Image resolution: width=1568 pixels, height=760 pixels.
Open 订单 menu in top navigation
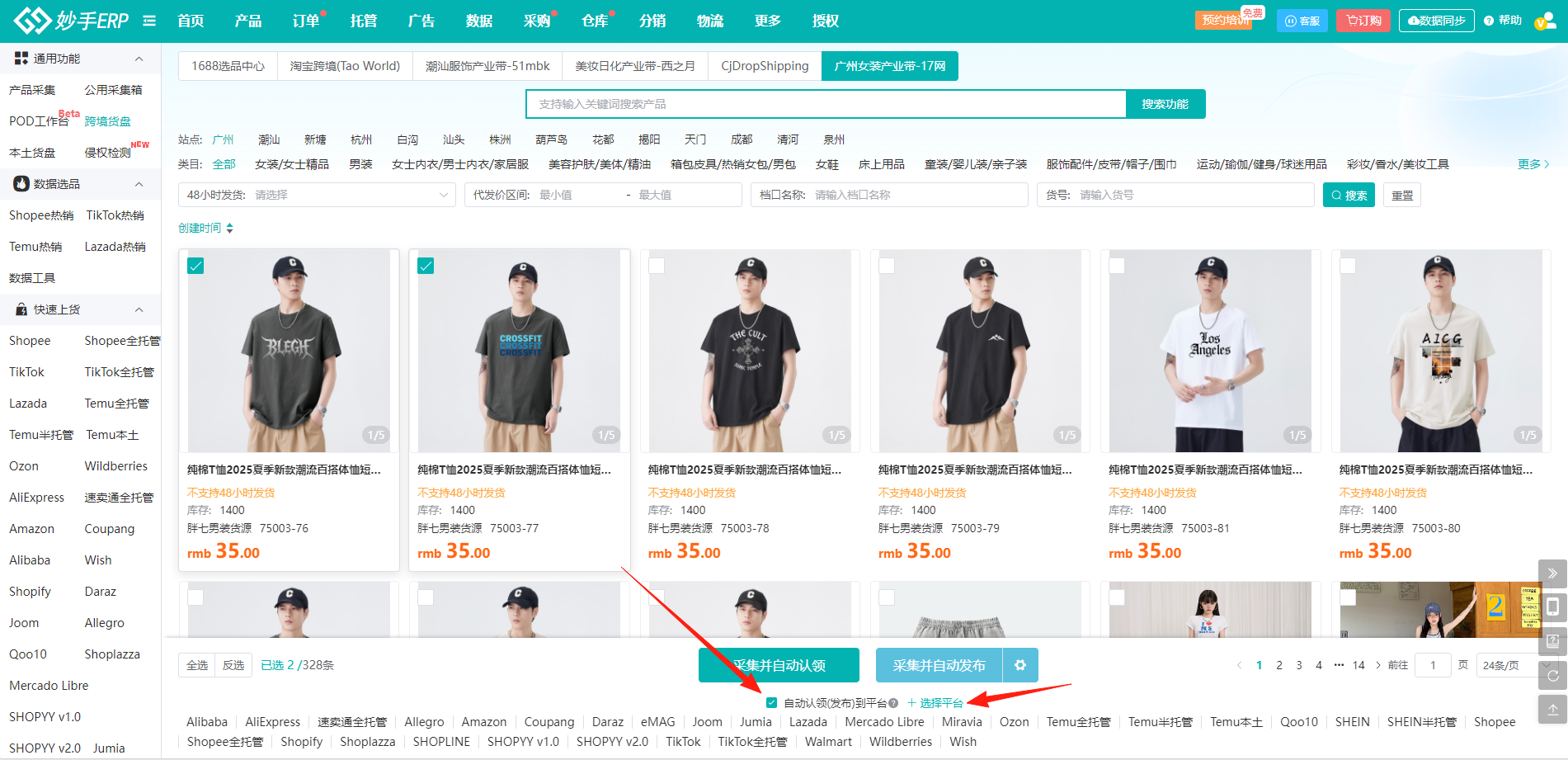(x=305, y=21)
